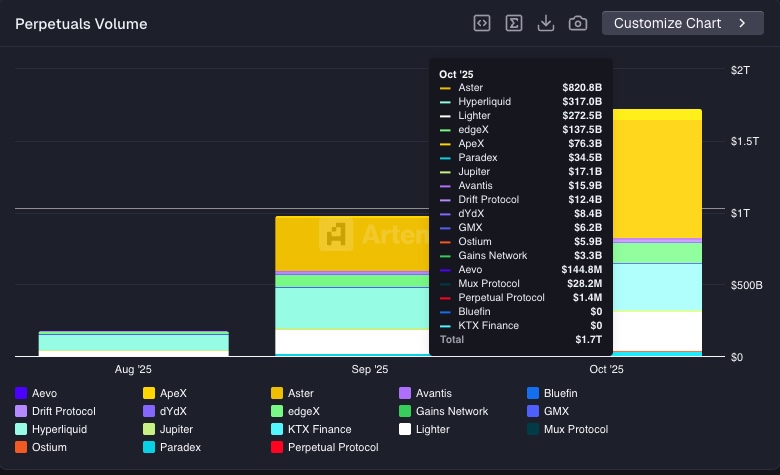This screenshot has width=780, height=475.
Task: Hide the Drift Protocol series
Action: (63, 411)
